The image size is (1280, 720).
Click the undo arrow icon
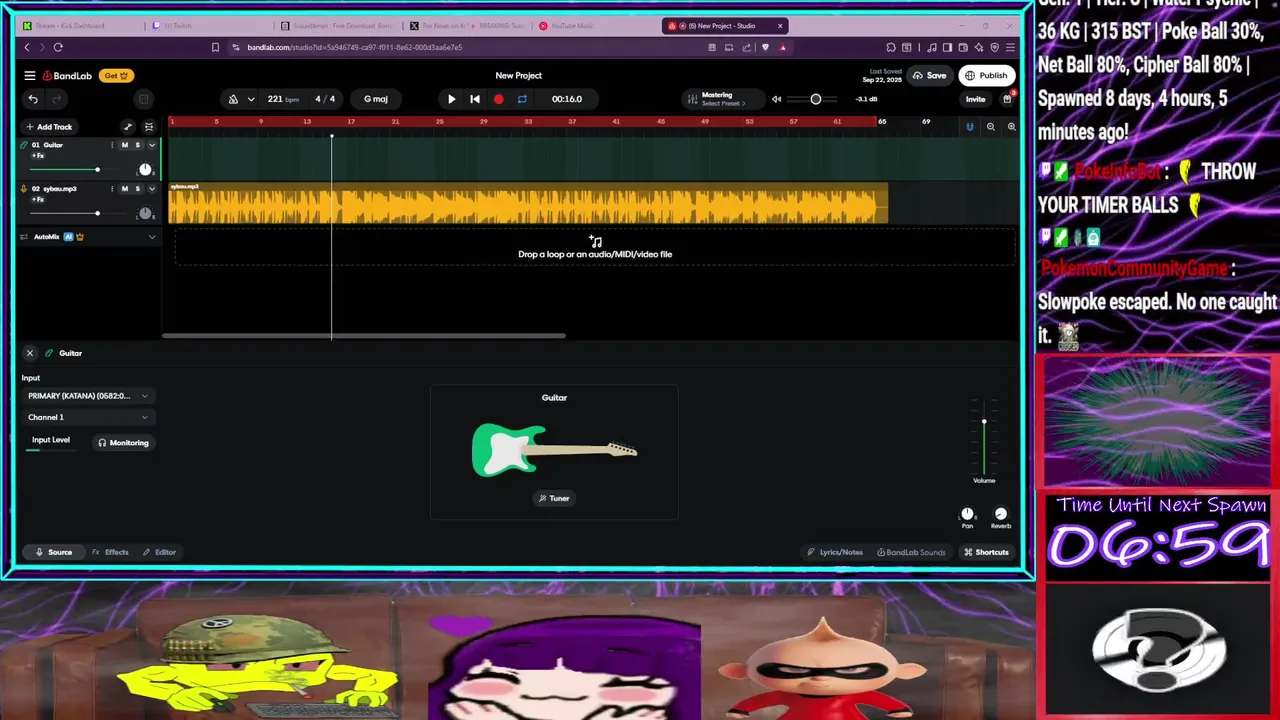pyautogui.click(x=33, y=99)
